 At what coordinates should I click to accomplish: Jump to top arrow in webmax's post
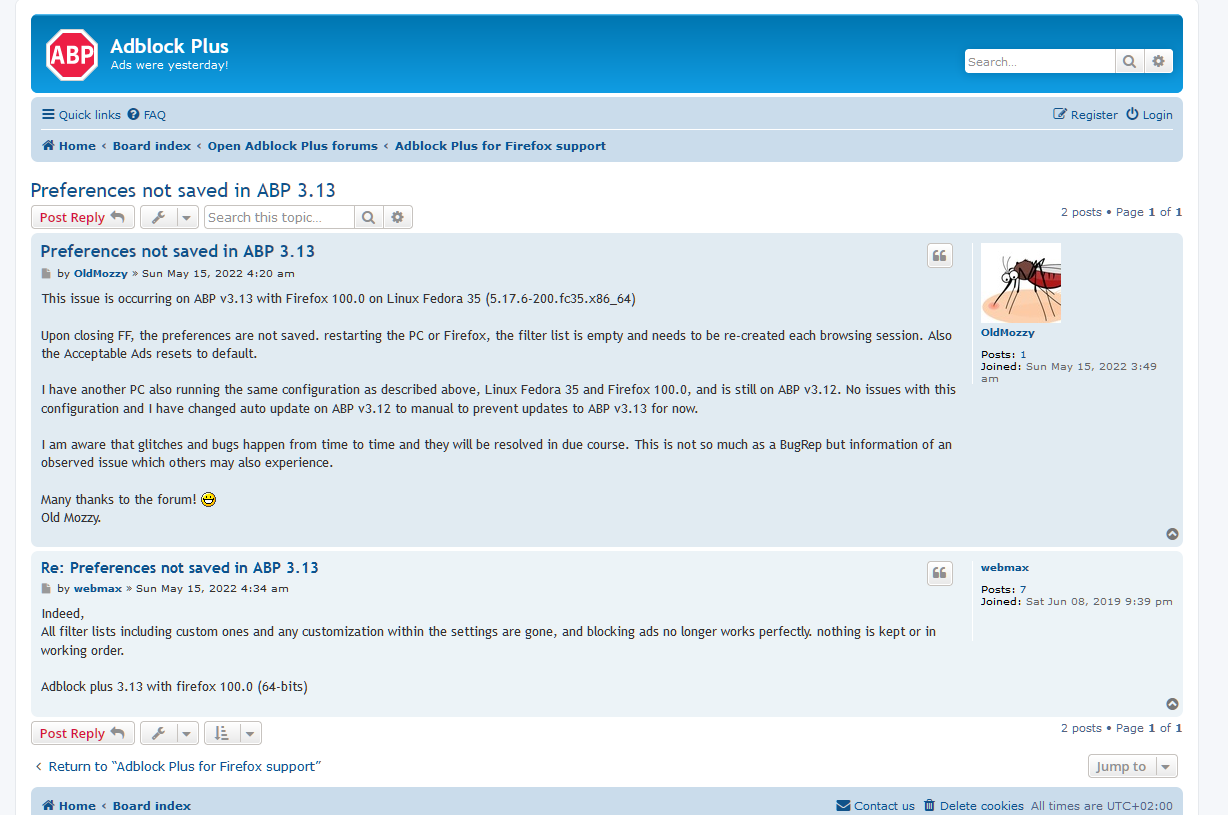click(1173, 704)
